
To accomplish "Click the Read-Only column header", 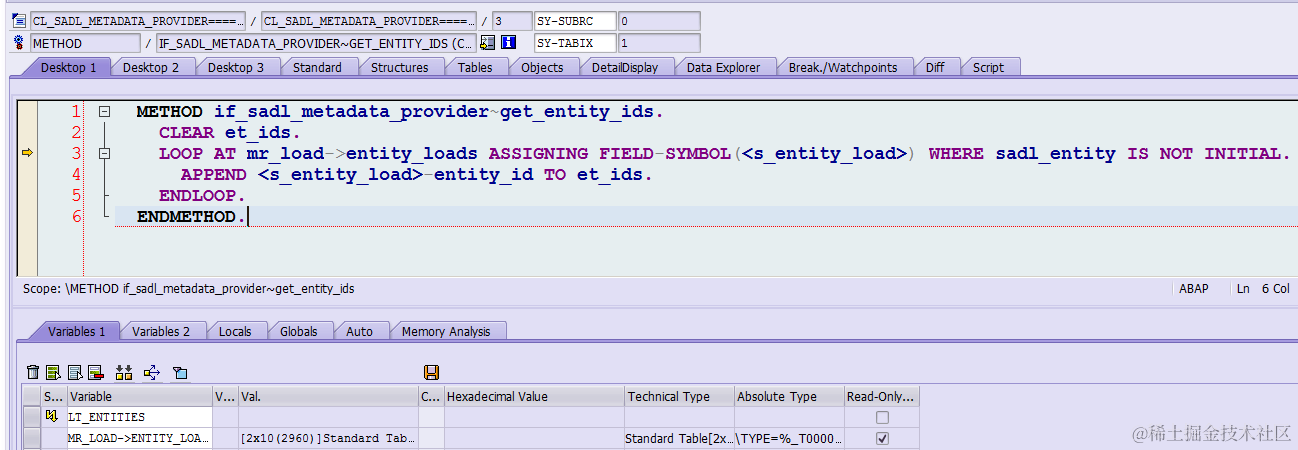I will pos(882,397).
